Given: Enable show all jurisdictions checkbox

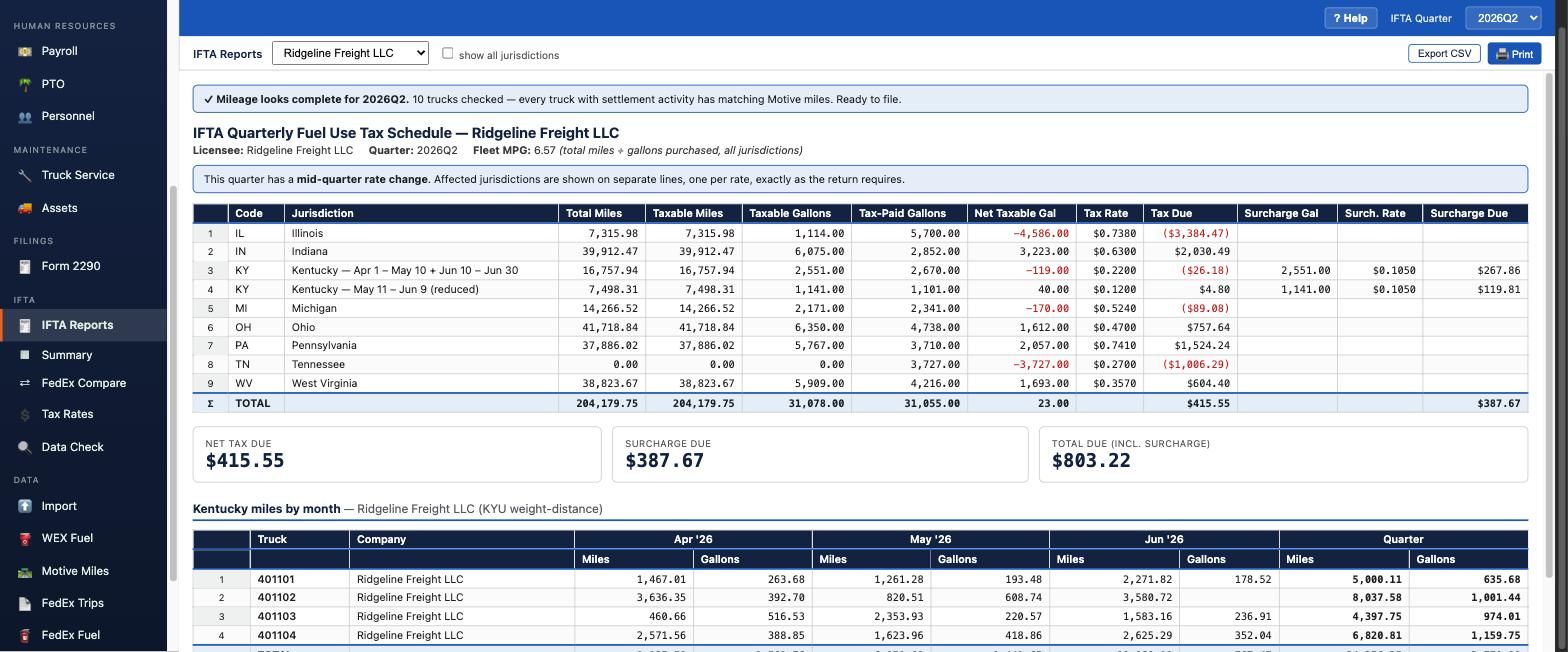Looking at the screenshot, I should coord(448,53).
